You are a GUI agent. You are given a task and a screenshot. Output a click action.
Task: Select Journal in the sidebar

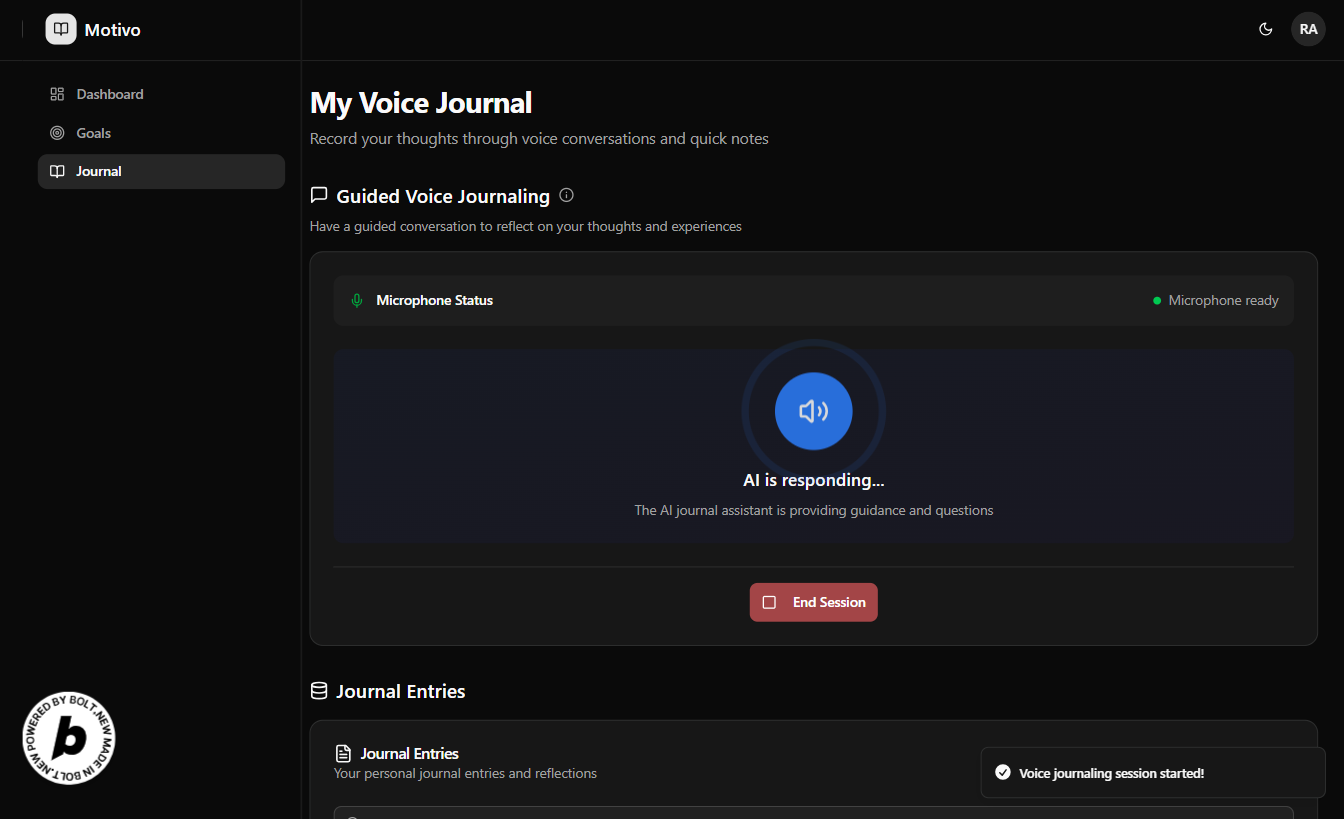[161, 171]
